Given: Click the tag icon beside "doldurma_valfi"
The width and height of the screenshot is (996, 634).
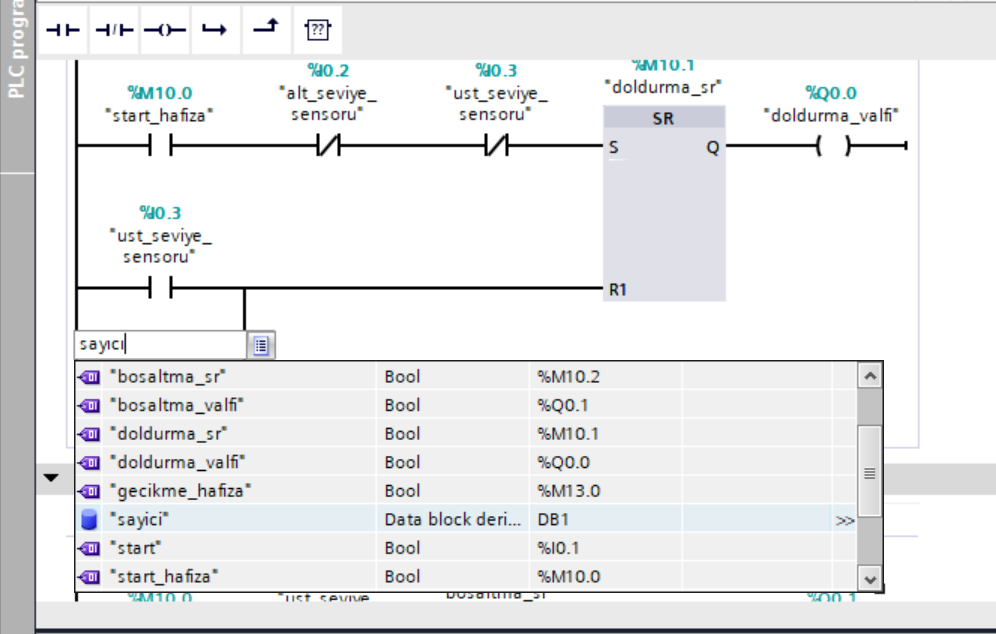Looking at the screenshot, I should (x=90, y=463).
